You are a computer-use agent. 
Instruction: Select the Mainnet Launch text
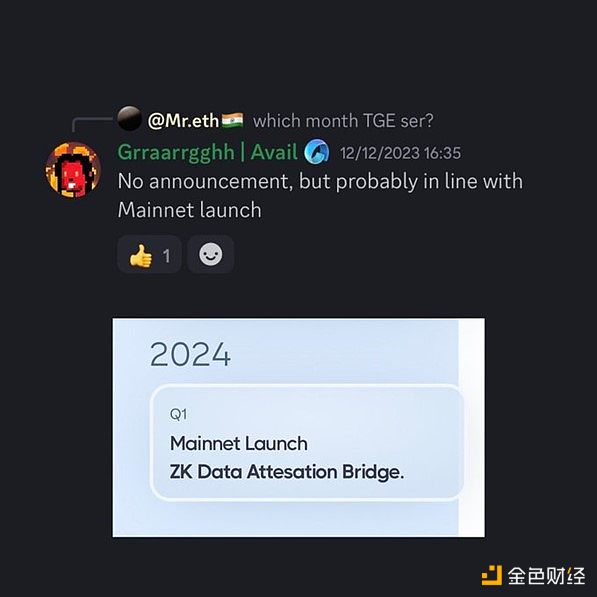click(239, 444)
